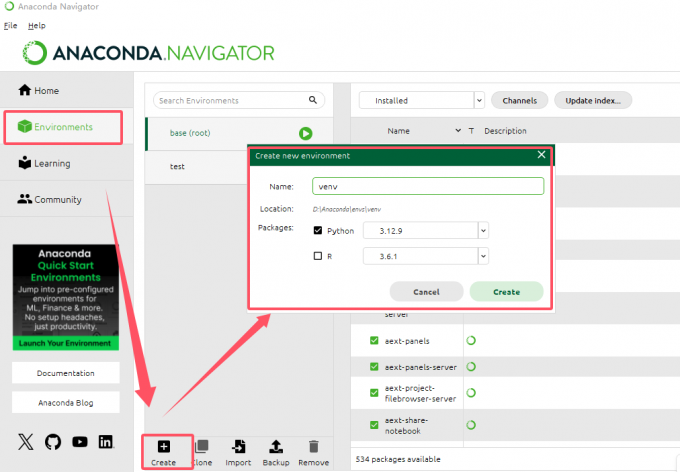This screenshot has width=680, height=472.
Task: Click the Import environment icon
Action: 239,446
